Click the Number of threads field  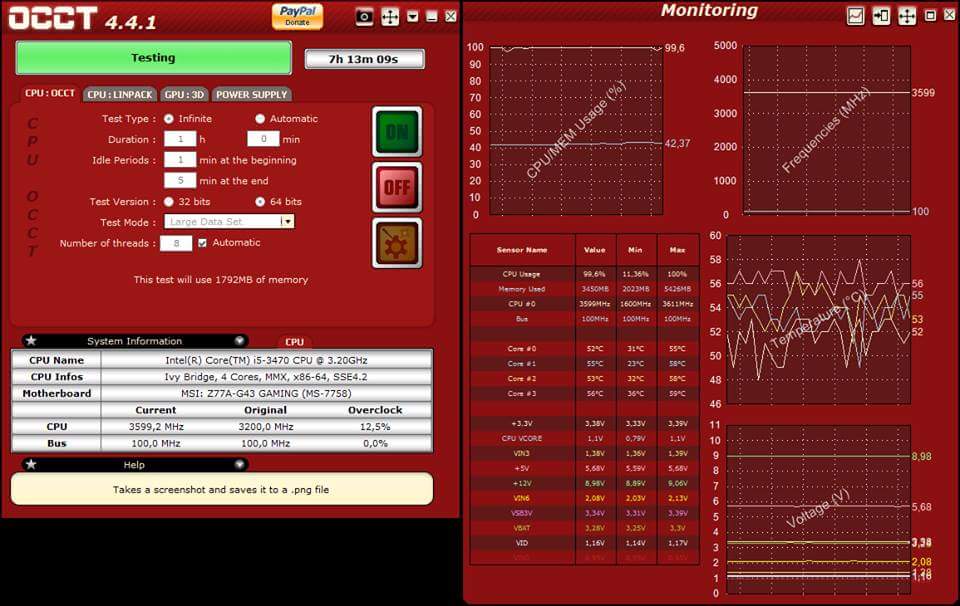[x=176, y=243]
